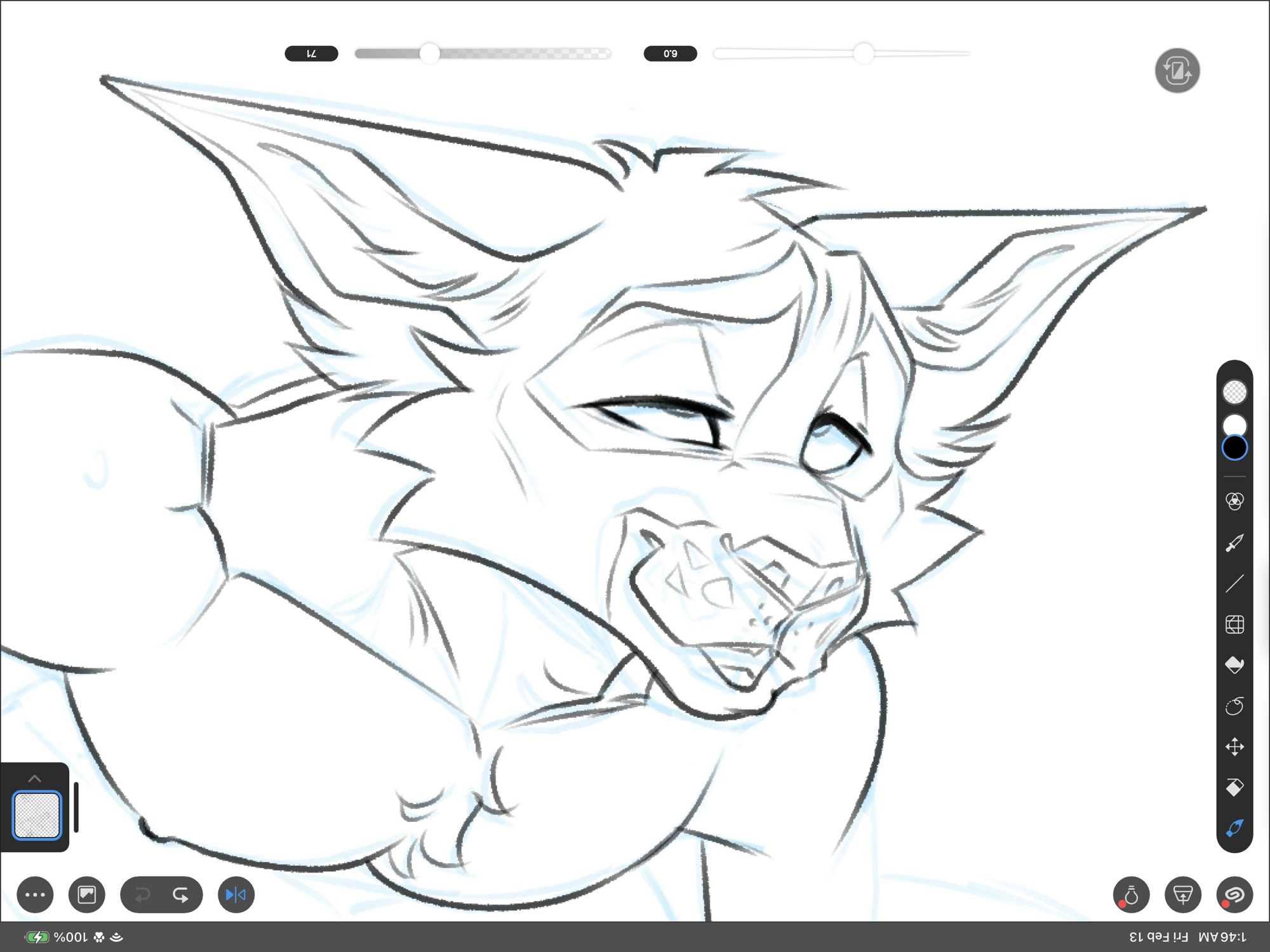Select the blue highlighted brush tool
The width and height of the screenshot is (1270, 952).
tap(1234, 828)
